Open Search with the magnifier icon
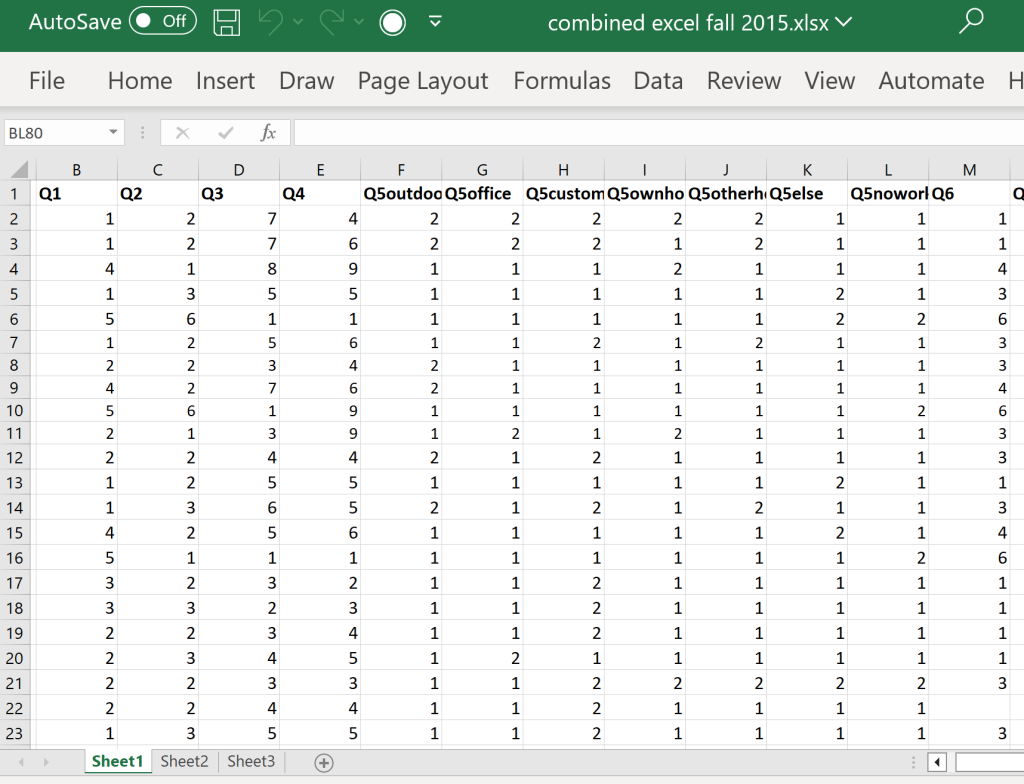The width and height of the screenshot is (1024, 784). pos(970,22)
